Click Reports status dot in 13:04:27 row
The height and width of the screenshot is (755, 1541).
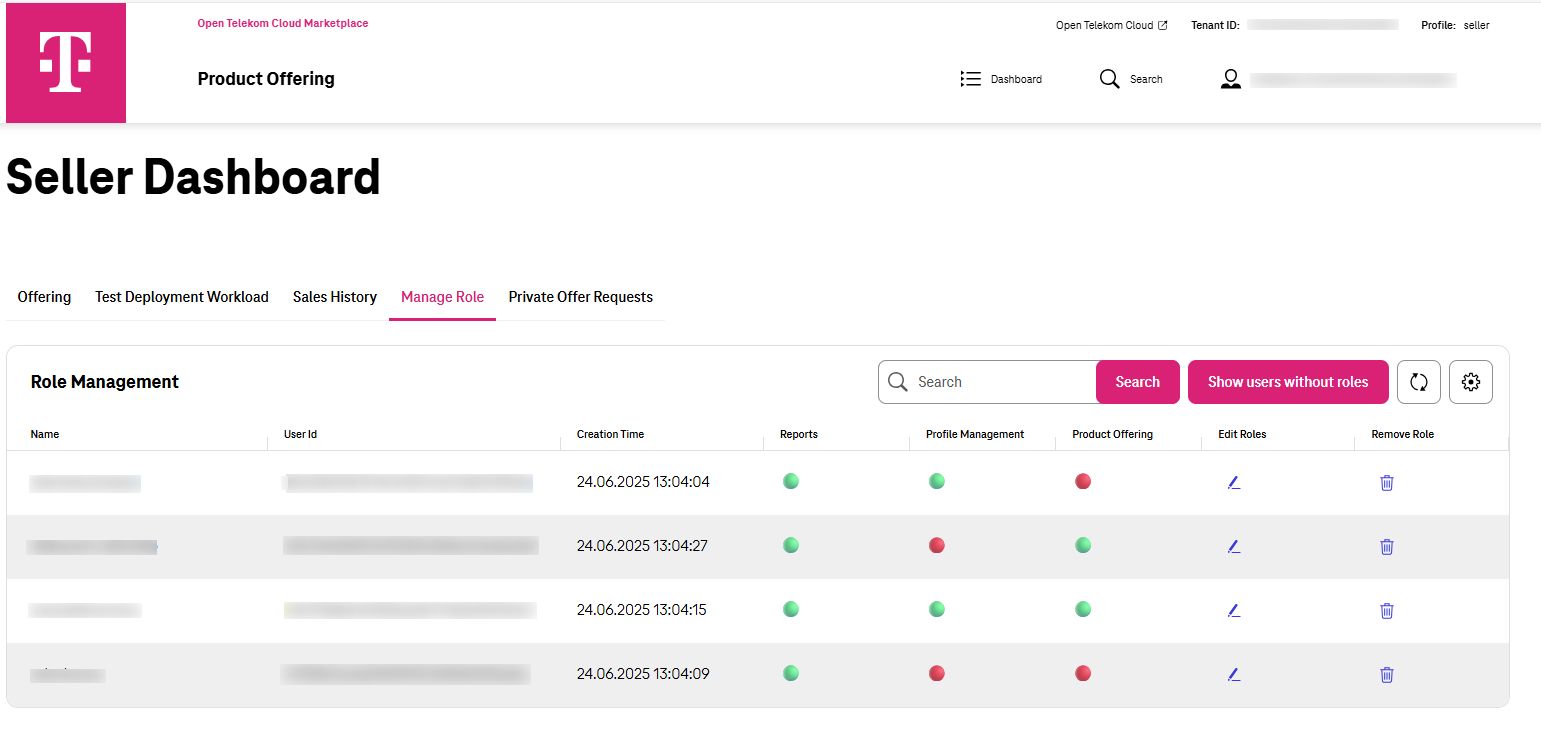click(791, 545)
